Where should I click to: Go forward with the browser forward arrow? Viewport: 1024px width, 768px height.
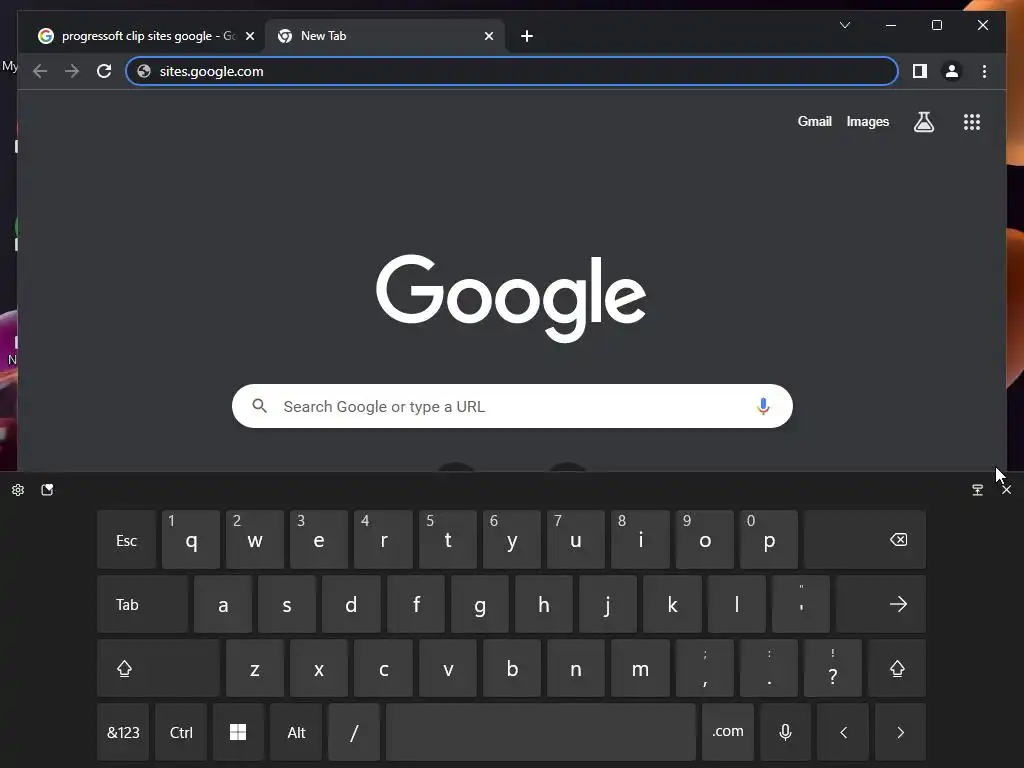(72, 71)
